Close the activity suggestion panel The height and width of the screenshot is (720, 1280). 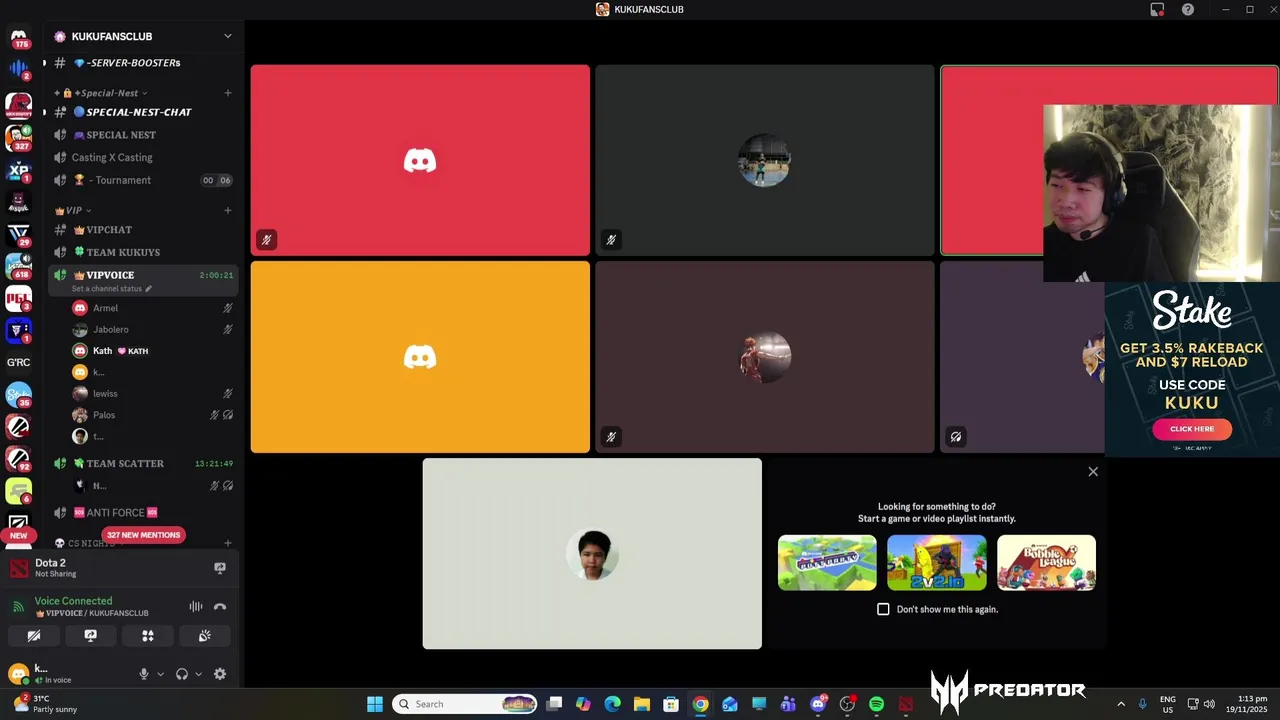[x=1093, y=472]
